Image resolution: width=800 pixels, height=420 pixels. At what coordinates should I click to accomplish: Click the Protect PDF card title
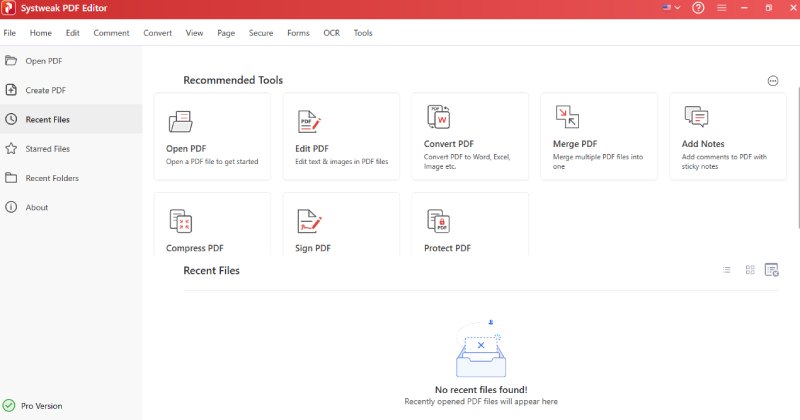[x=447, y=248]
